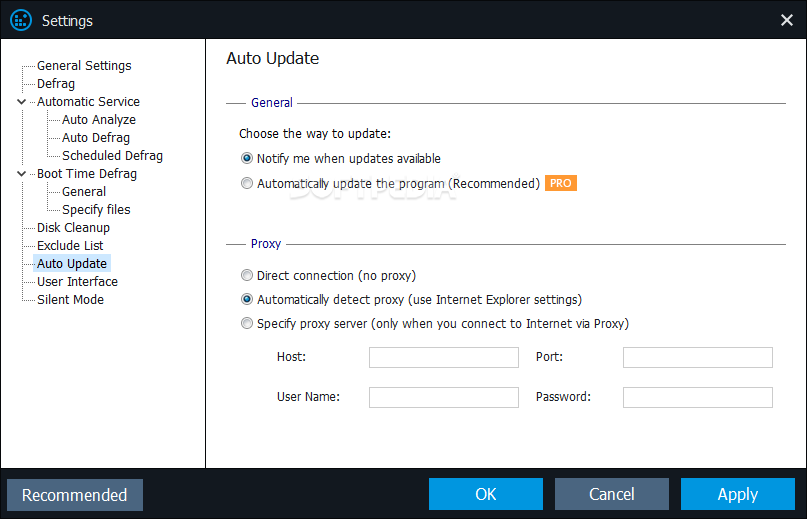Click the Recommended button

pos(75,495)
